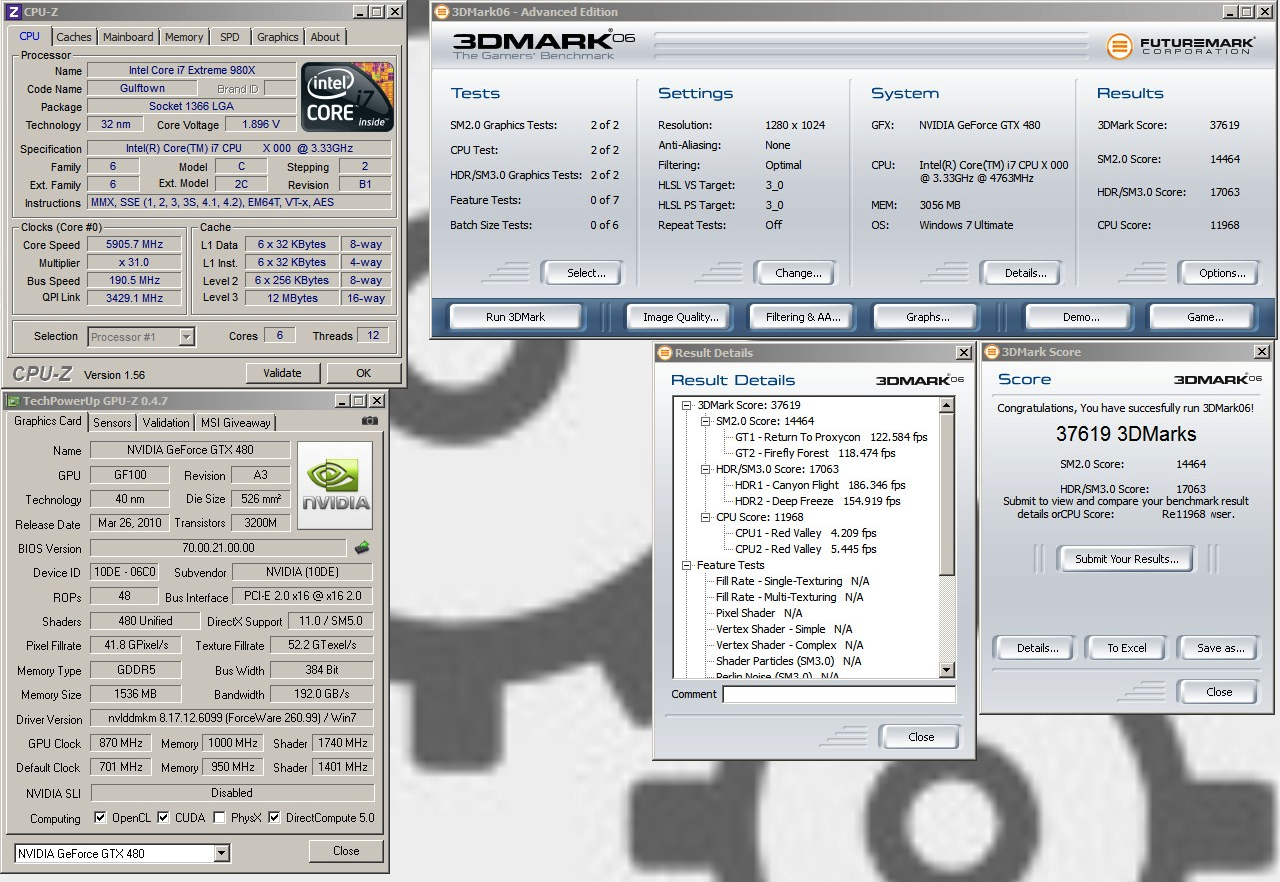Open the Graphs button
This screenshot has height=882, width=1280.
tap(927, 317)
